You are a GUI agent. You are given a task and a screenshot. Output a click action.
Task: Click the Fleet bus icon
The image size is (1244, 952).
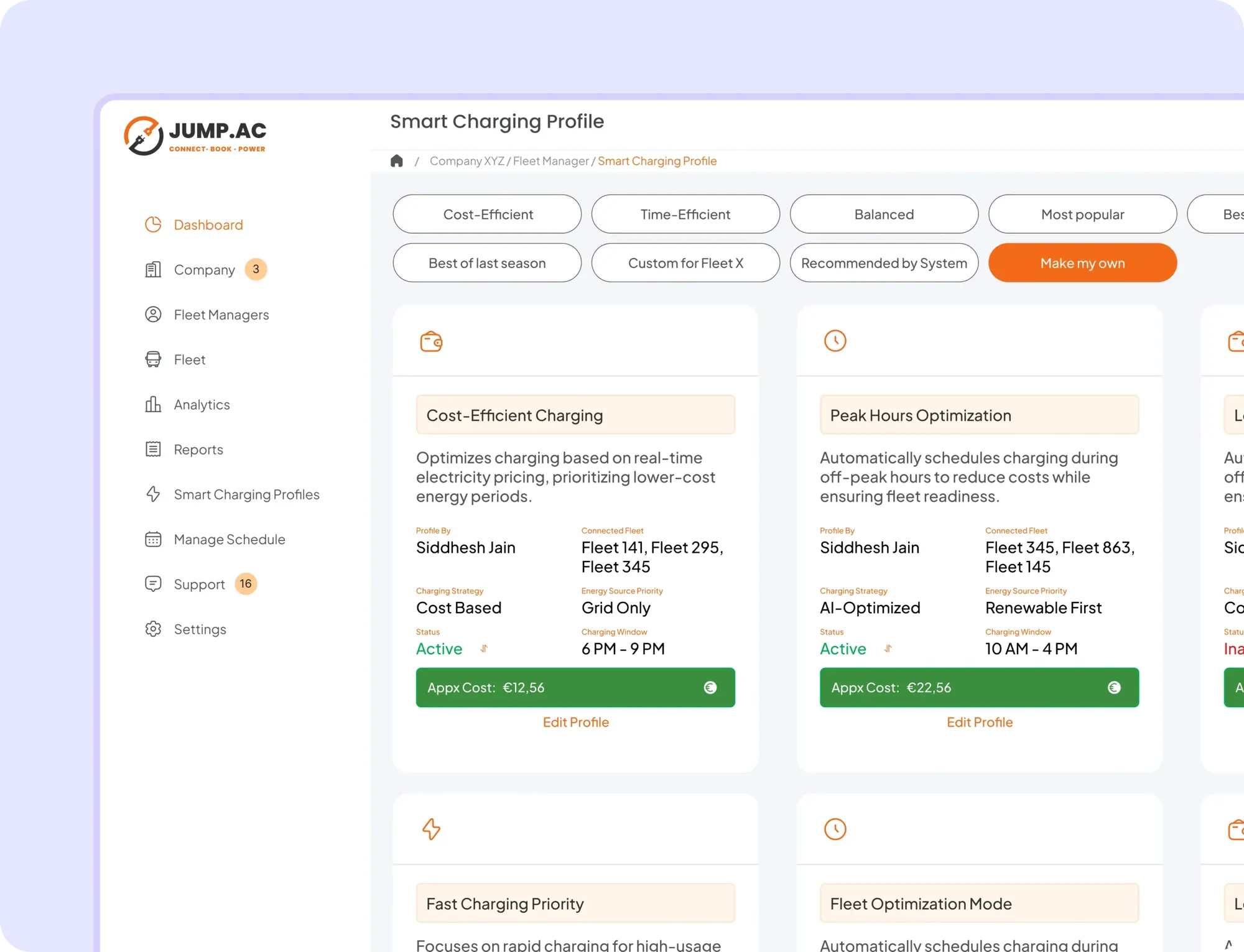(153, 359)
